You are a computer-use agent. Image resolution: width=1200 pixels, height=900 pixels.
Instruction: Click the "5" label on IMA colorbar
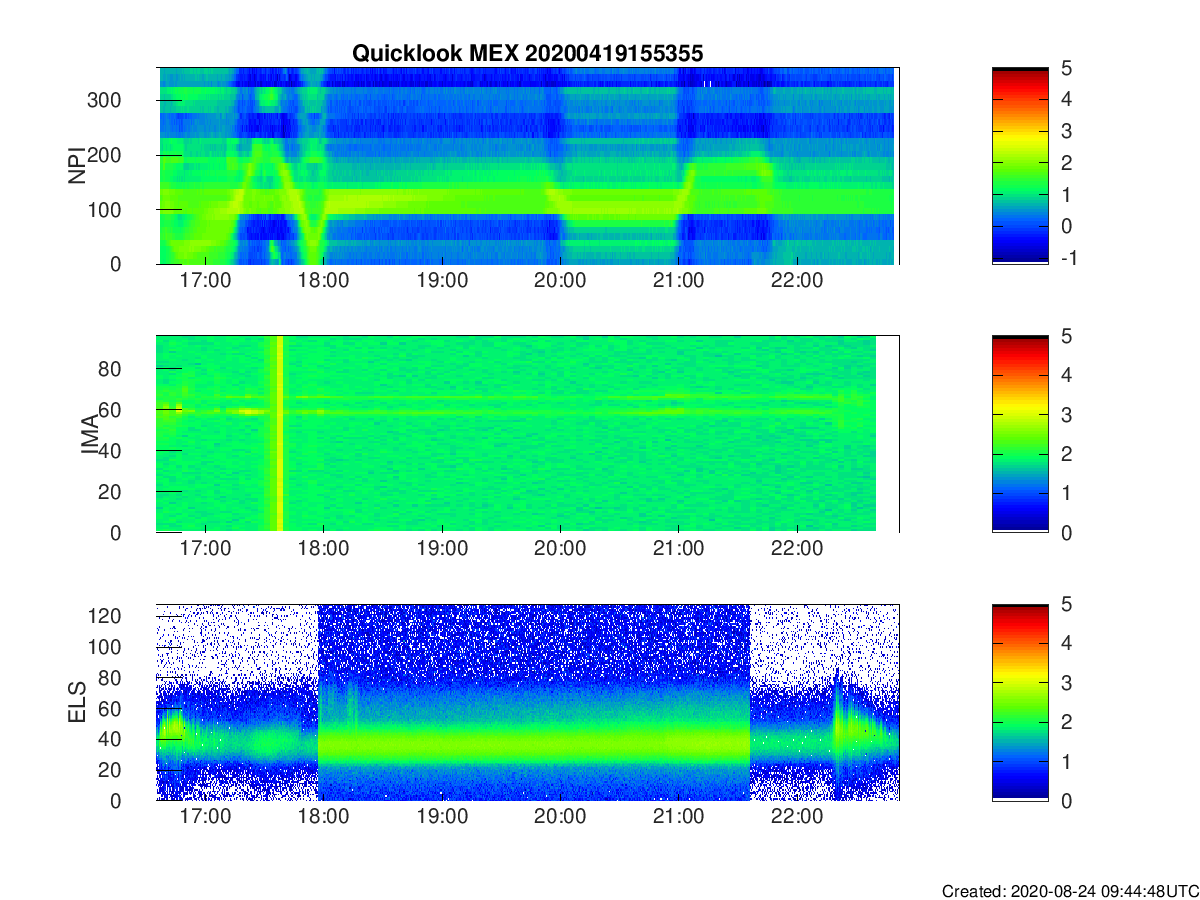pyautogui.click(x=1065, y=336)
